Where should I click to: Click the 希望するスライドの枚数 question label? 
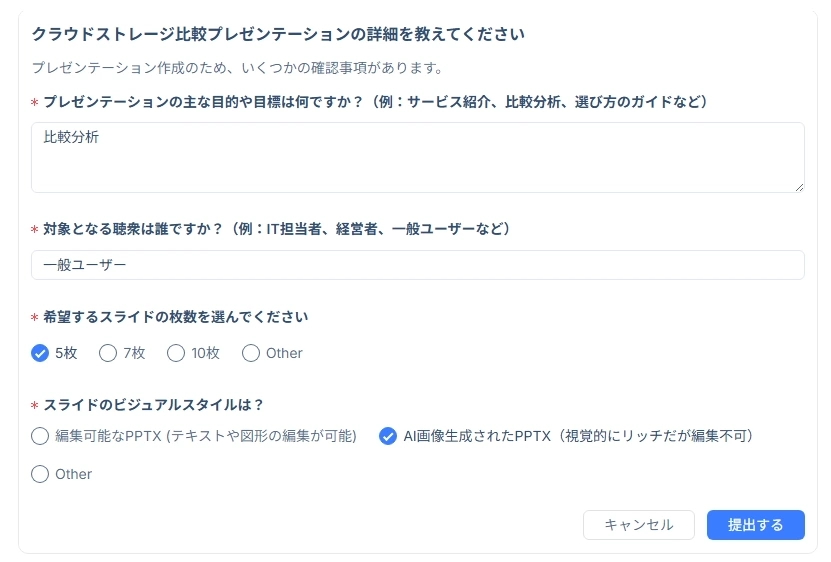point(175,317)
